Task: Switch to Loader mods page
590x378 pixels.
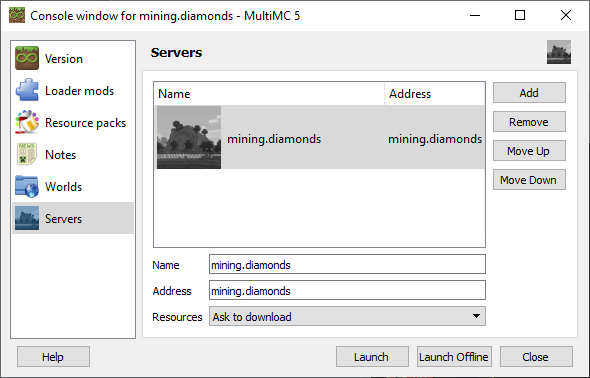Action: click(x=73, y=90)
